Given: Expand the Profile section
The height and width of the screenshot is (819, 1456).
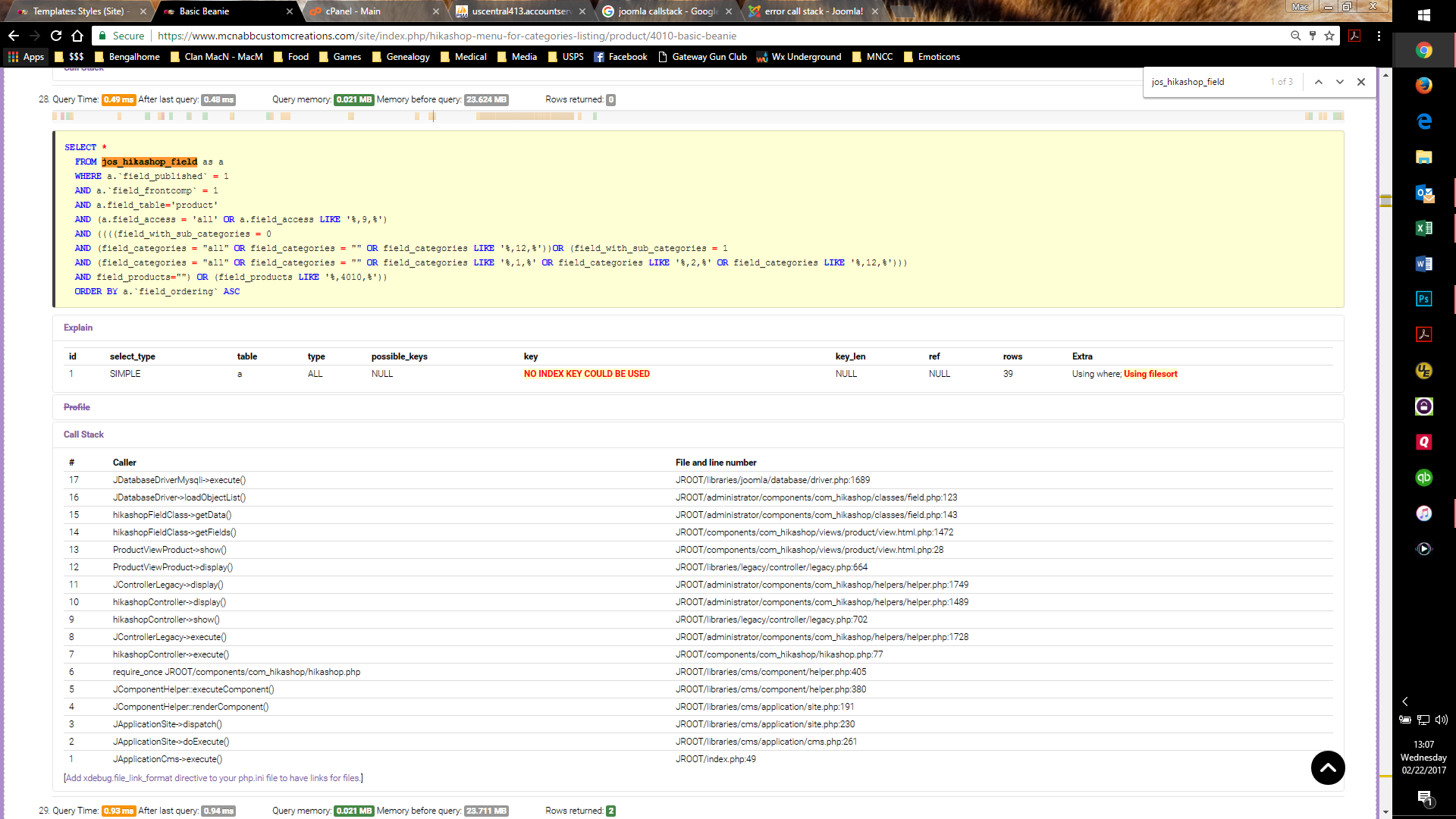Looking at the screenshot, I should point(77,407).
